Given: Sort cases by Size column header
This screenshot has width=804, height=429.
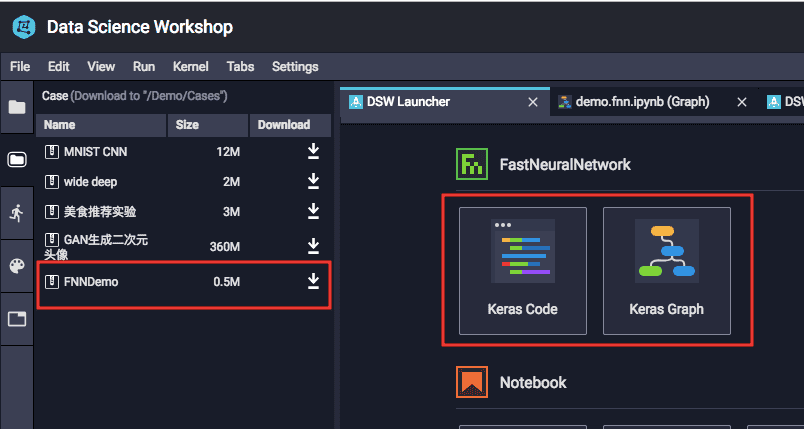Looking at the screenshot, I should coord(208,125).
